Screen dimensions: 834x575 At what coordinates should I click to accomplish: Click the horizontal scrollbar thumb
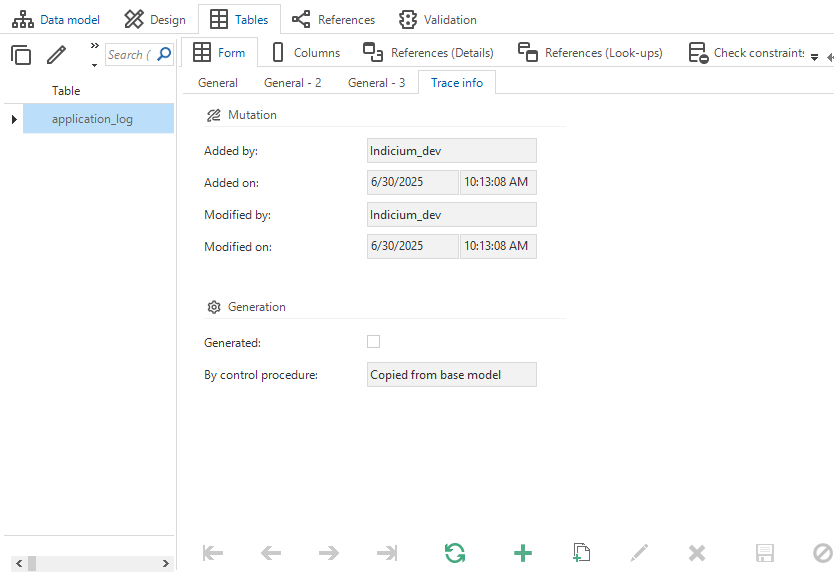tap(32, 563)
